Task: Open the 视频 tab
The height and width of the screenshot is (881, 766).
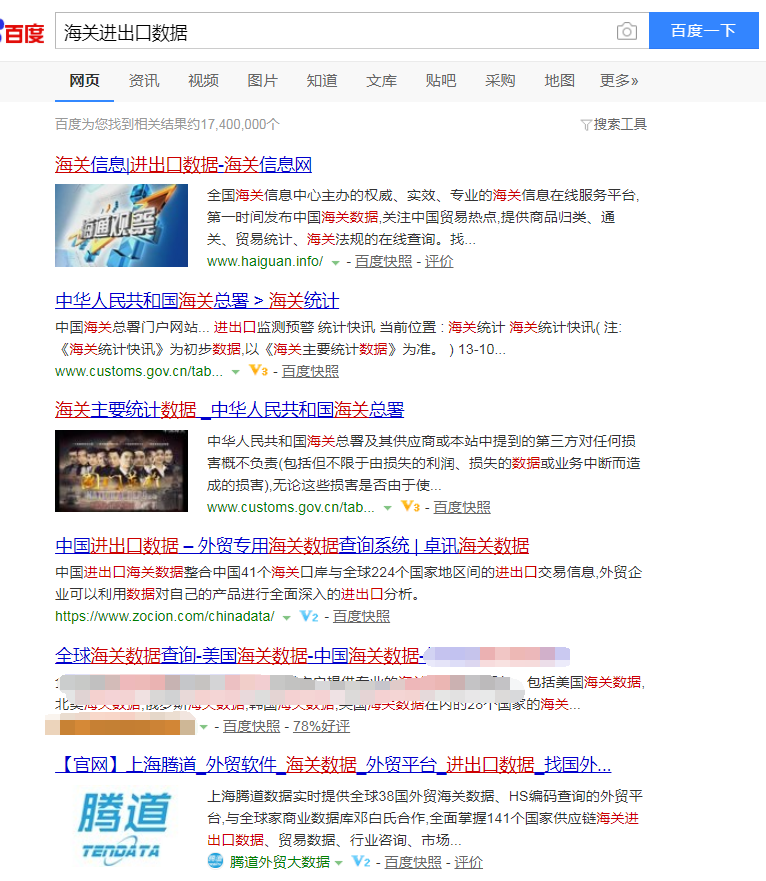Action: tap(203, 81)
